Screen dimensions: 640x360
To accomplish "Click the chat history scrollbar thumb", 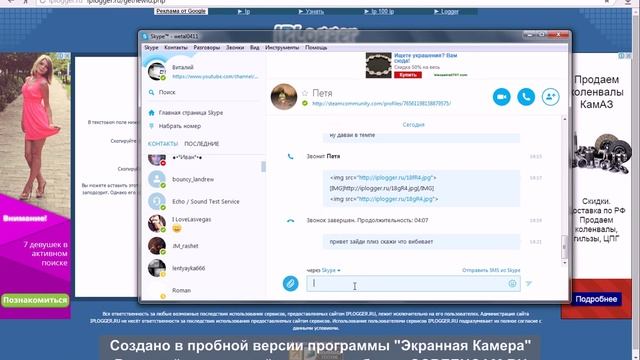I will (x=564, y=247).
